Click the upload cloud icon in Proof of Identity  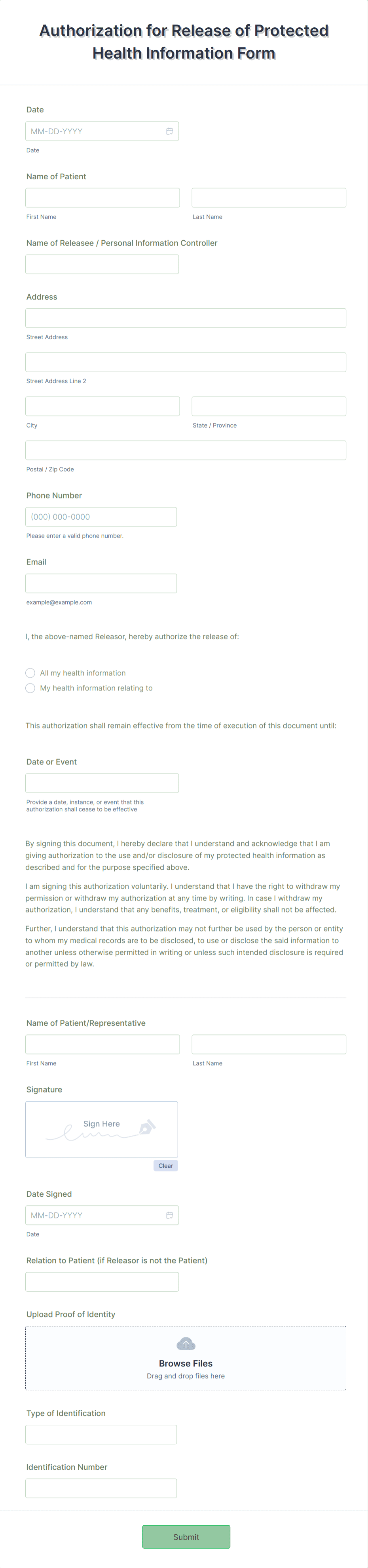click(186, 1343)
